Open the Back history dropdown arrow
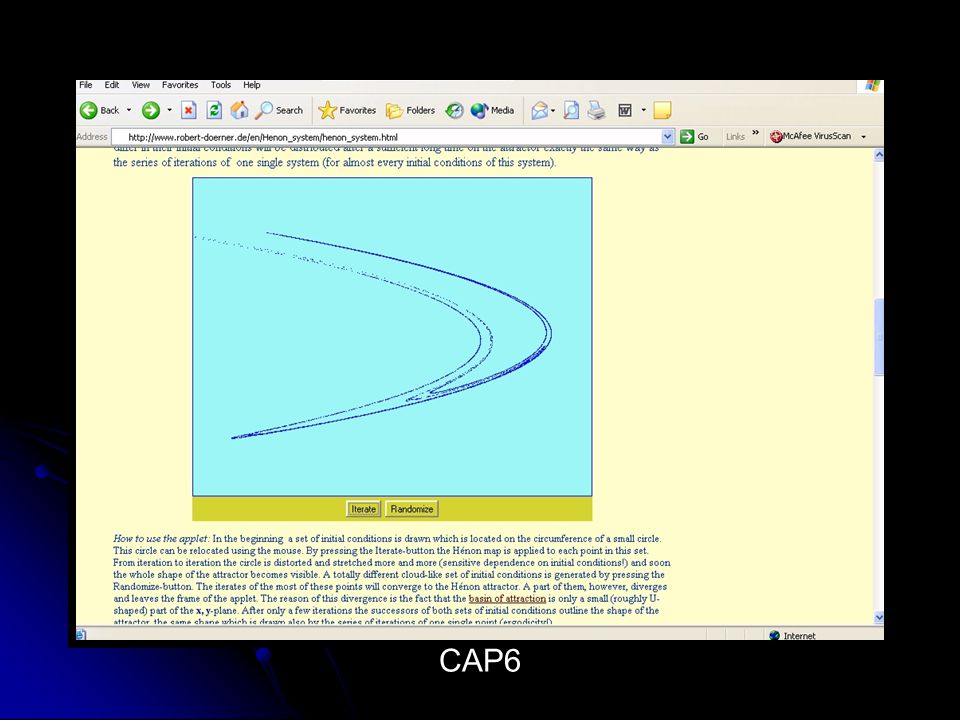Image resolution: width=960 pixels, height=720 pixels. point(129,110)
